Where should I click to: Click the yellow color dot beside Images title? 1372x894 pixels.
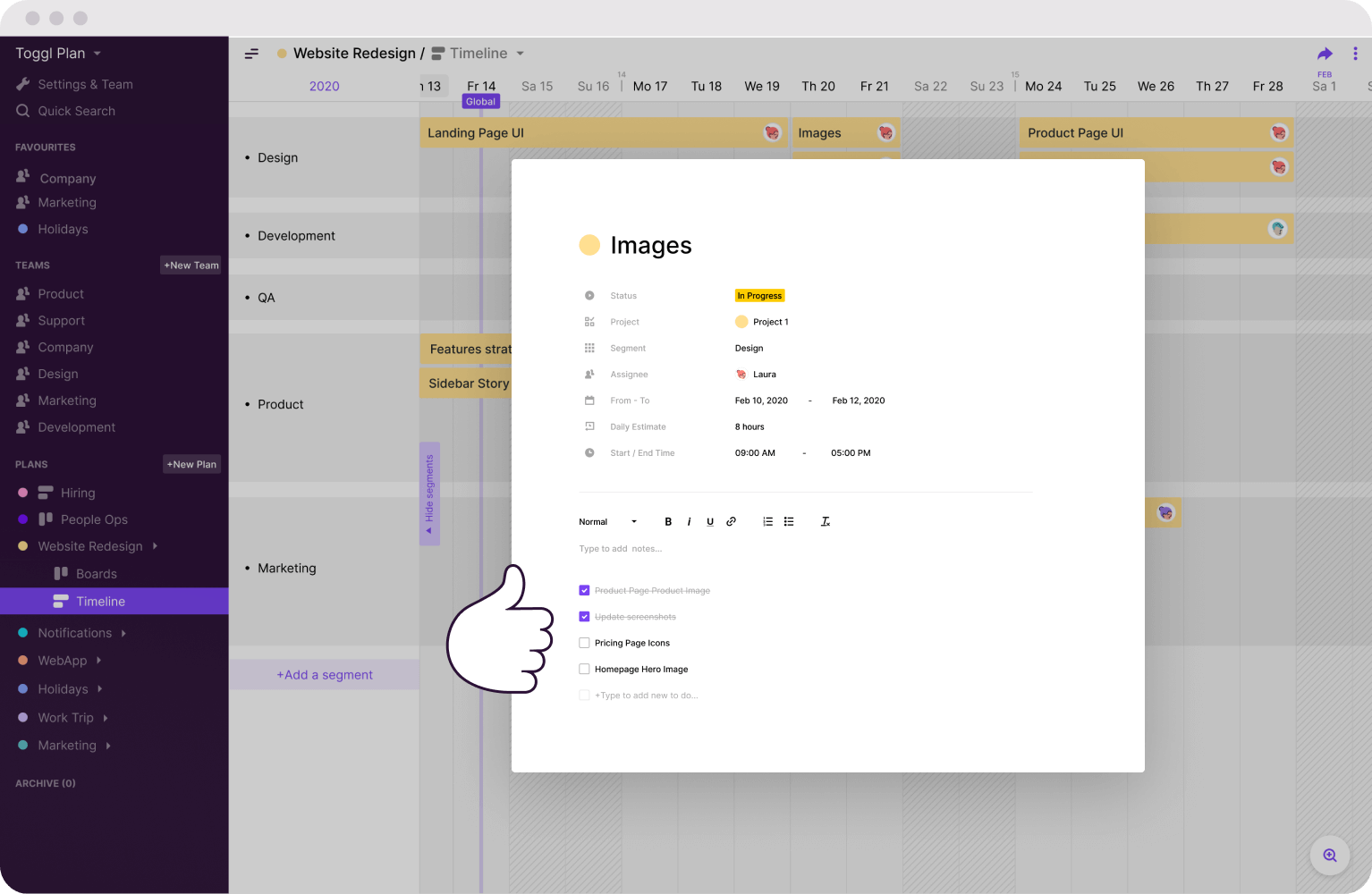(x=589, y=245)
